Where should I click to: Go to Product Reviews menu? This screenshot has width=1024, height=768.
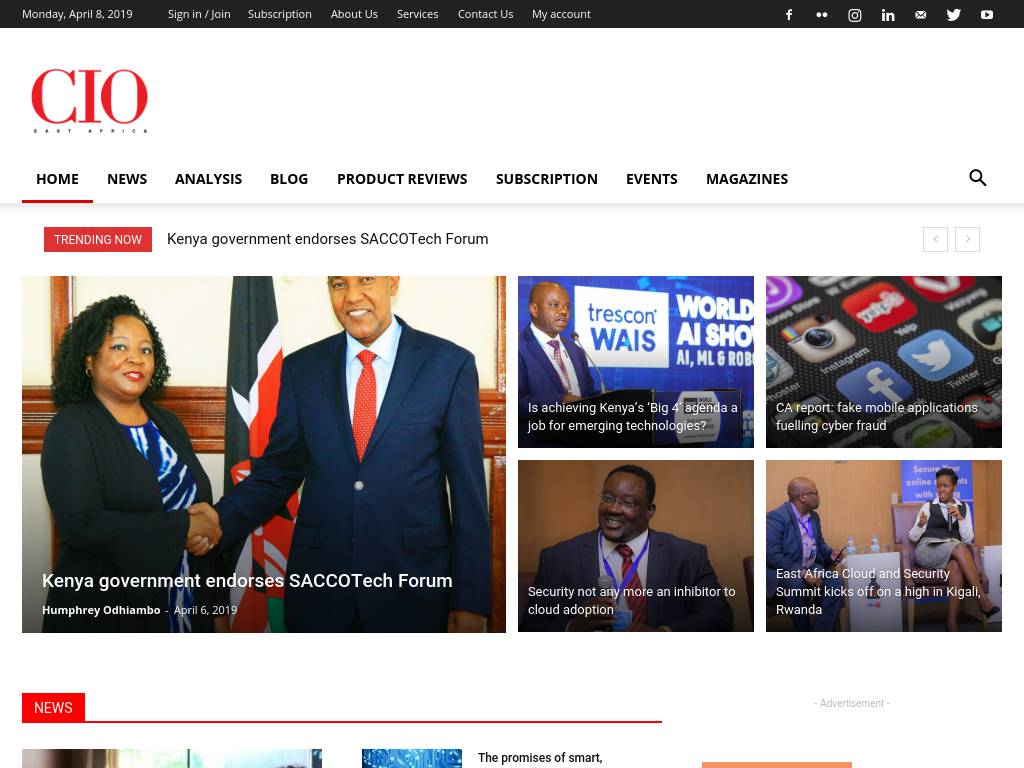coord(402,179)
